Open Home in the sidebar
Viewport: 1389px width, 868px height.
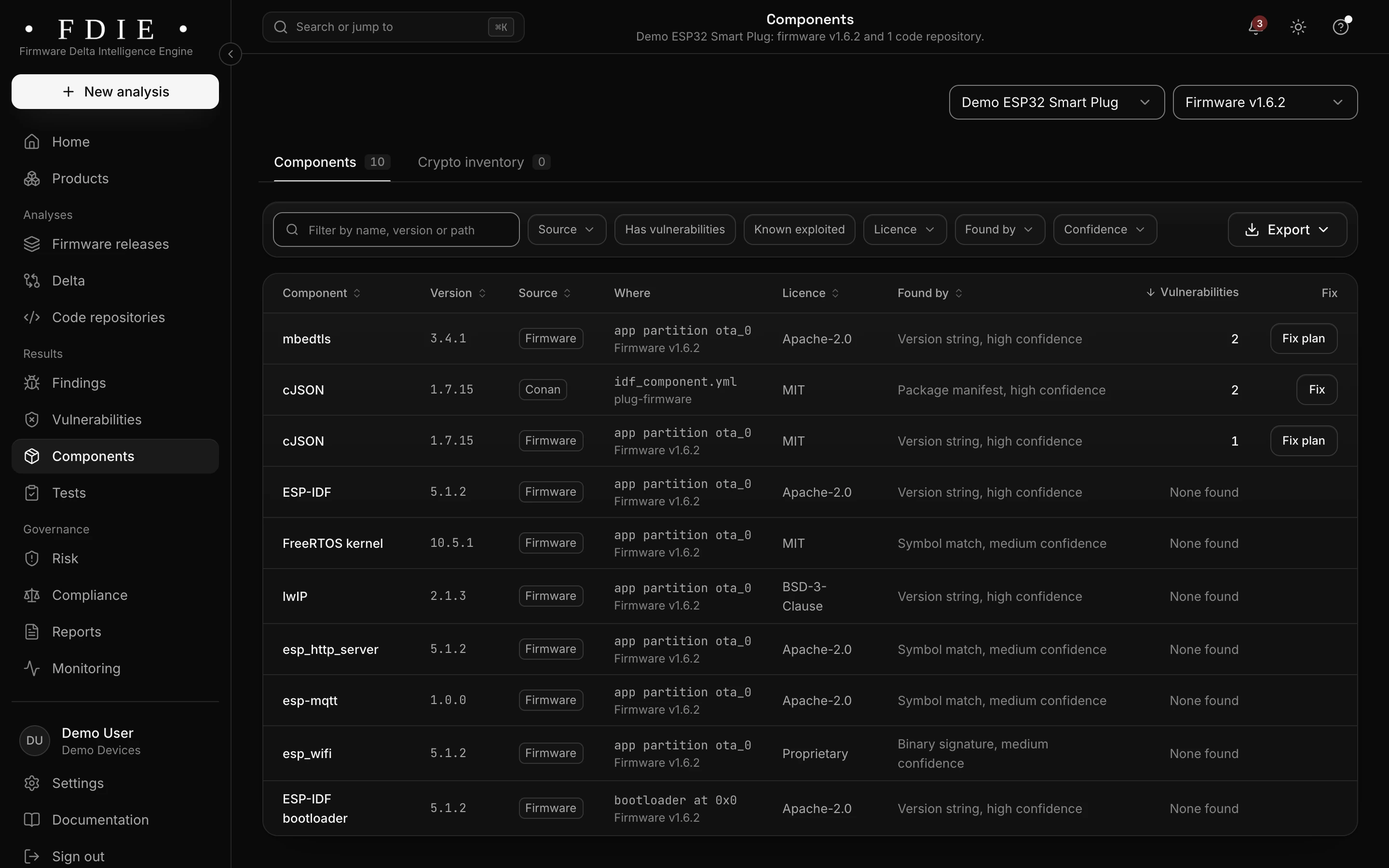[x=115, y=142]
